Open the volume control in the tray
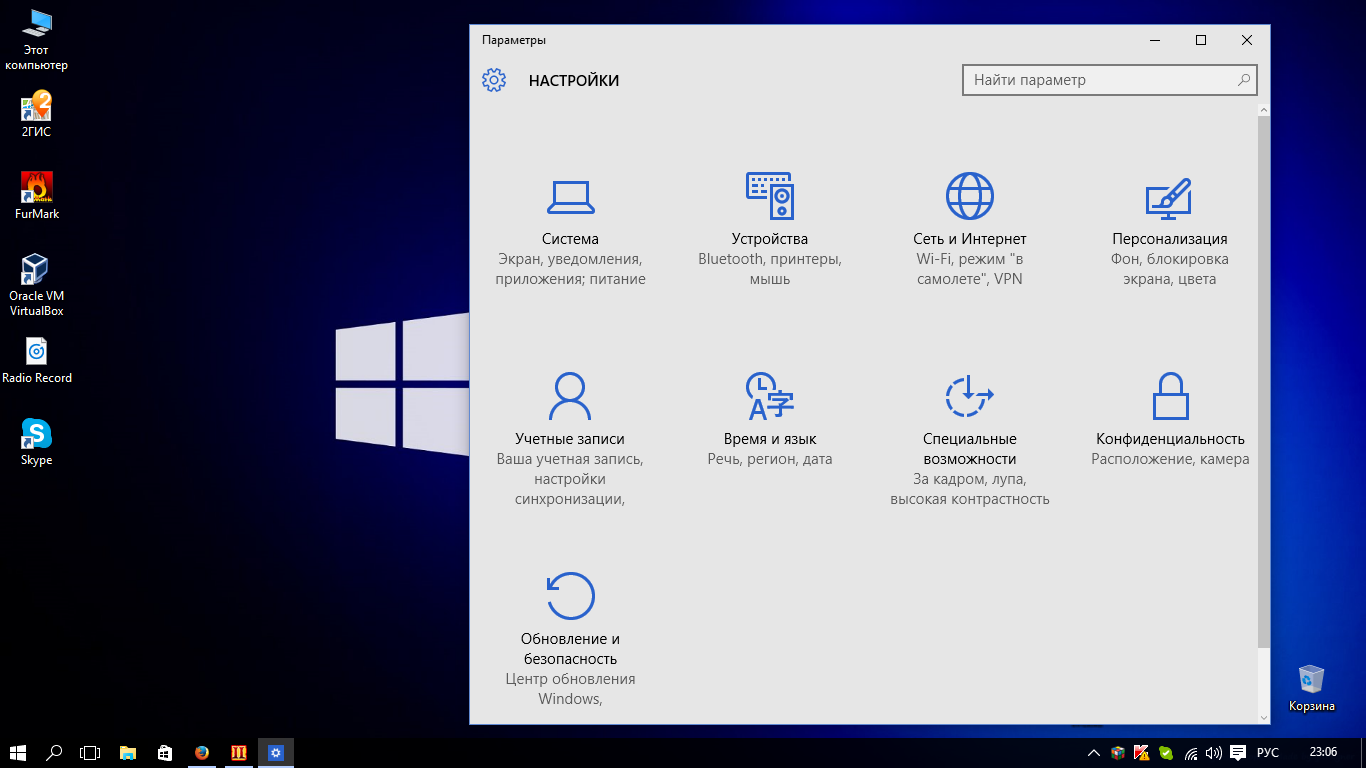1366x768 pixels. pyautogui.click(x=1214, y=753)
